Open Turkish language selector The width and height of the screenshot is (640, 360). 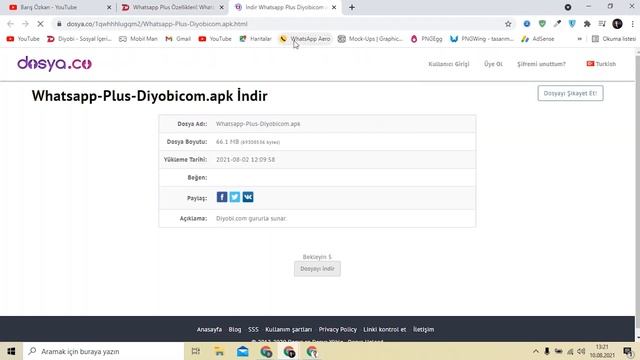click(x=601, y=64)
